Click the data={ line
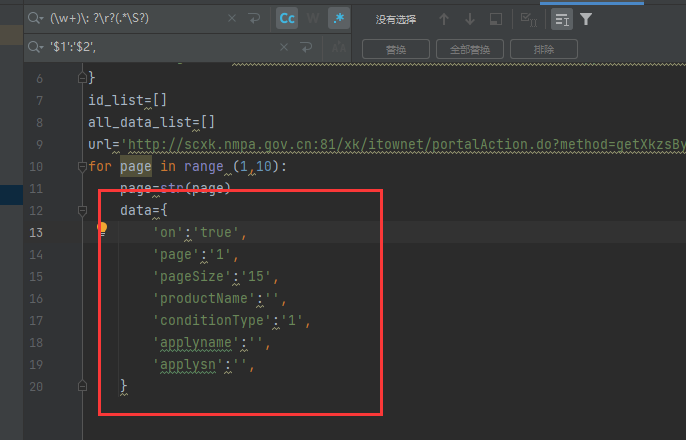 click(144, 210)
